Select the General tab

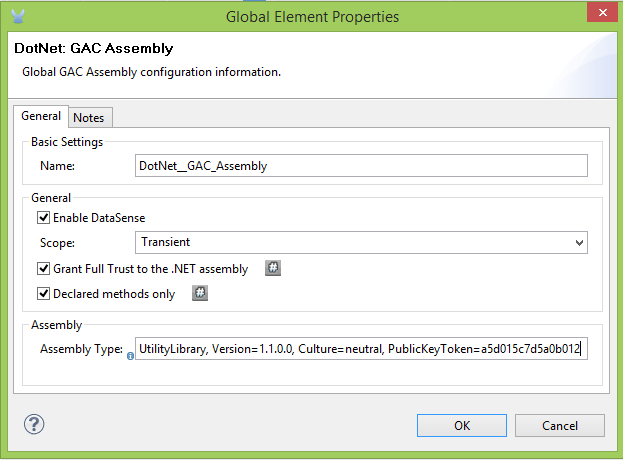click(41, 116)
